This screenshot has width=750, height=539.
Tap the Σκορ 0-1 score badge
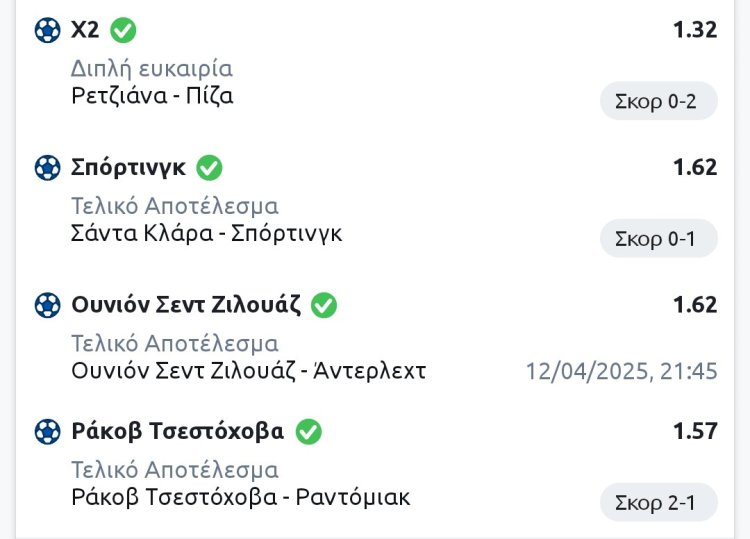tap(658, 239)
